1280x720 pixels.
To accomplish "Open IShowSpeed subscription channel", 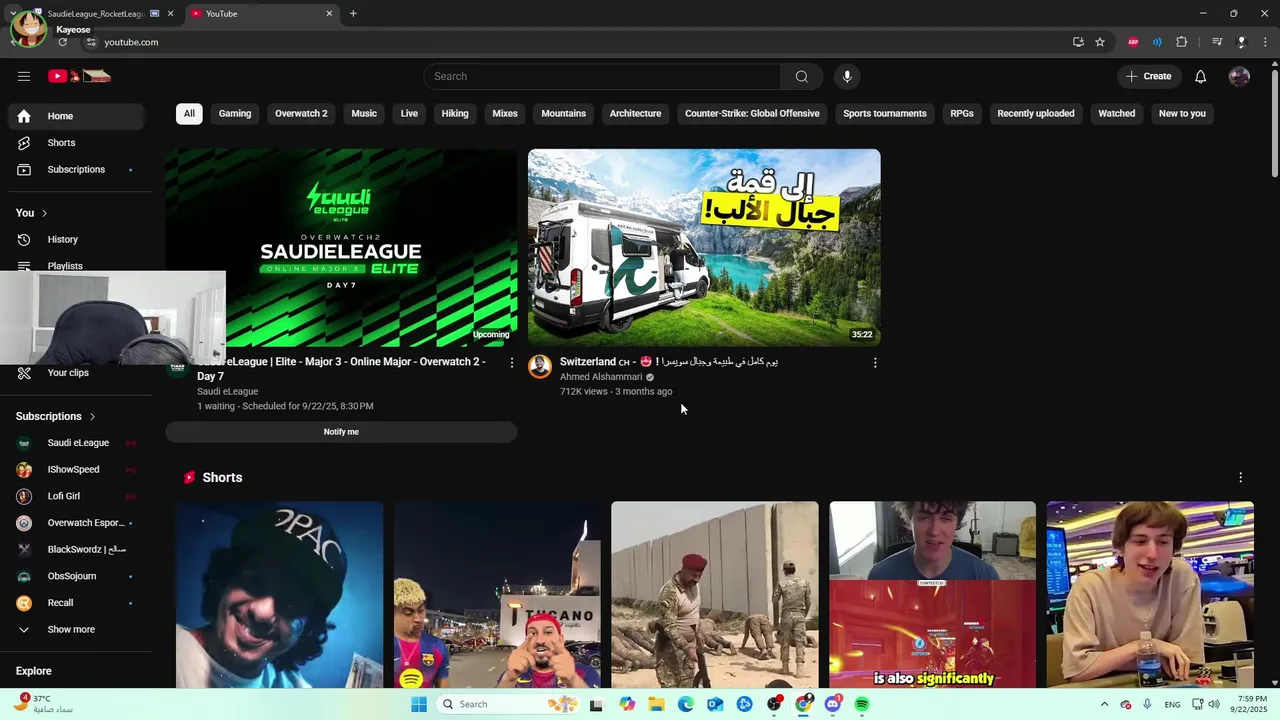I will [x=76, y=470].
